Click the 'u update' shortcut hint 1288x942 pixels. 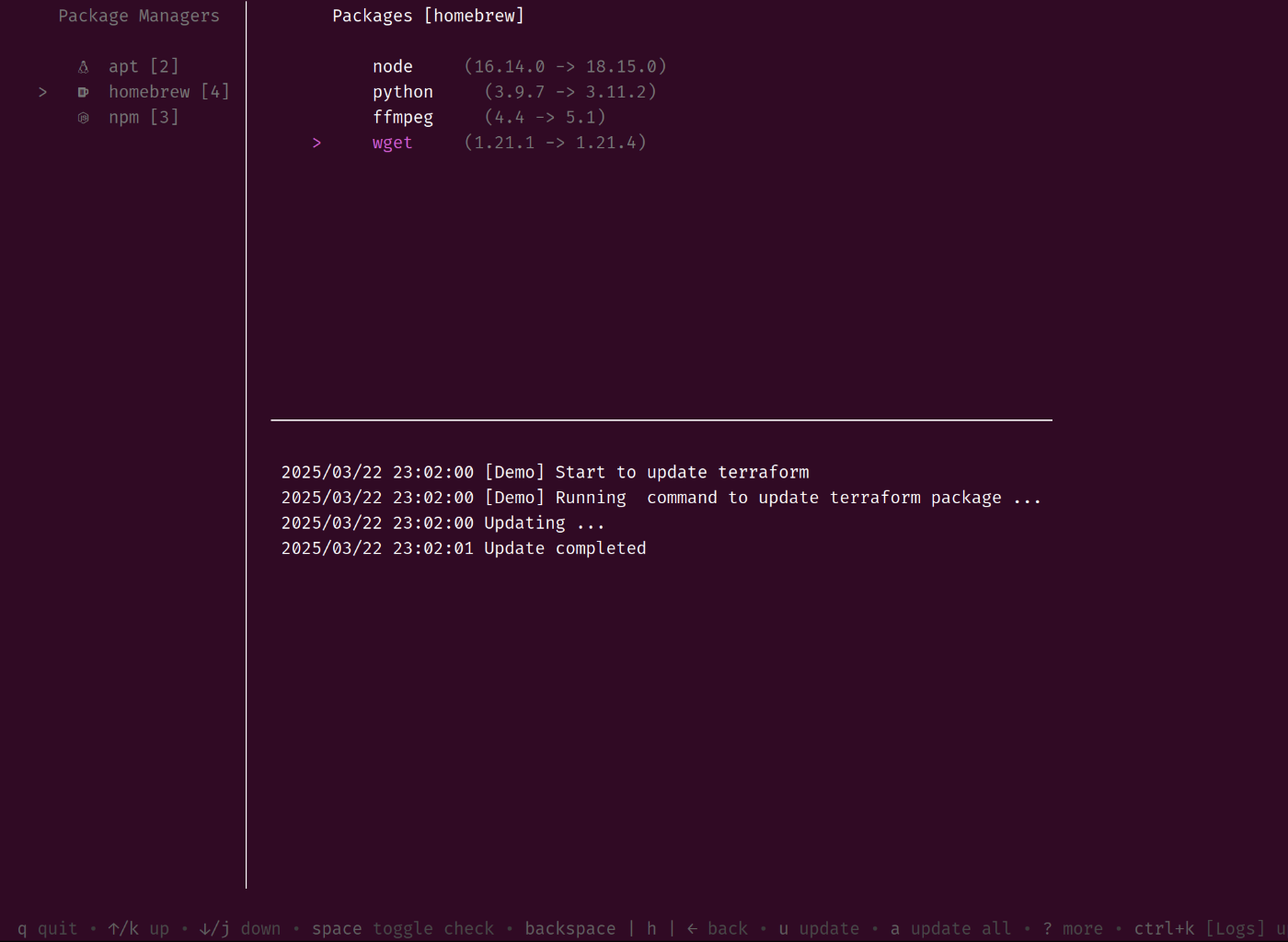point(819,928)
